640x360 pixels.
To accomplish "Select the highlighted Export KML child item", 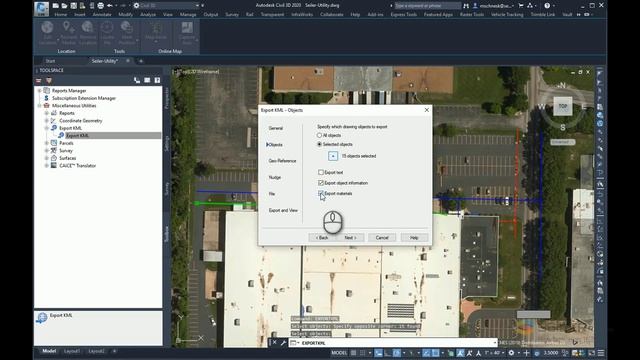I will click(x=77, y=136).
